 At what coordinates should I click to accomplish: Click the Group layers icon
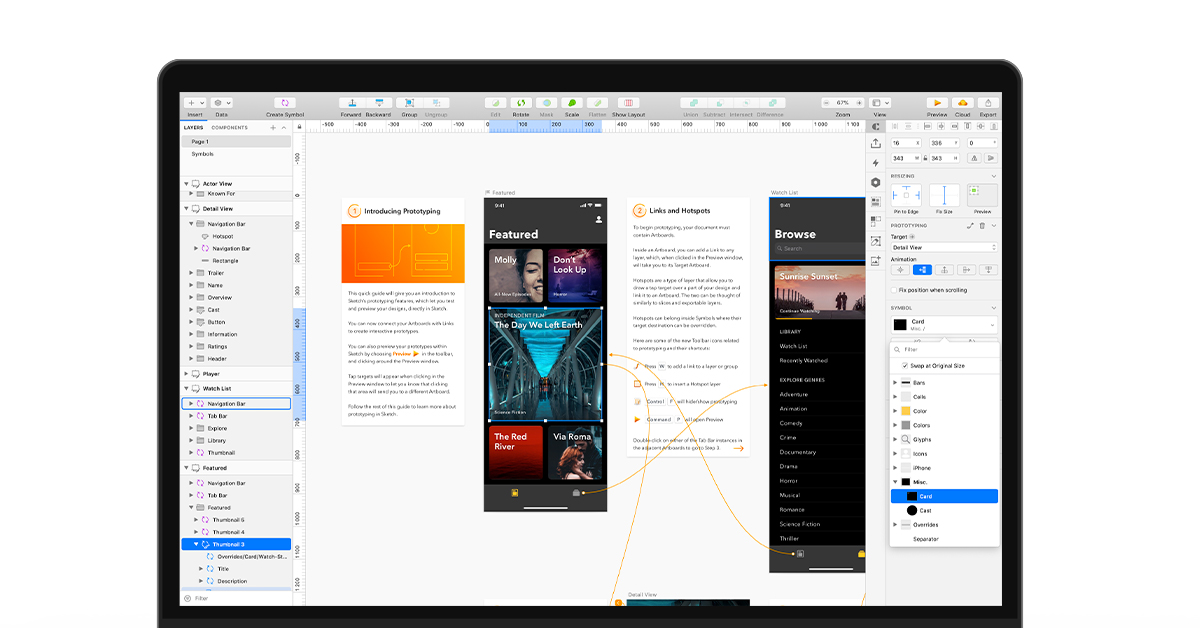coord(409,103)
